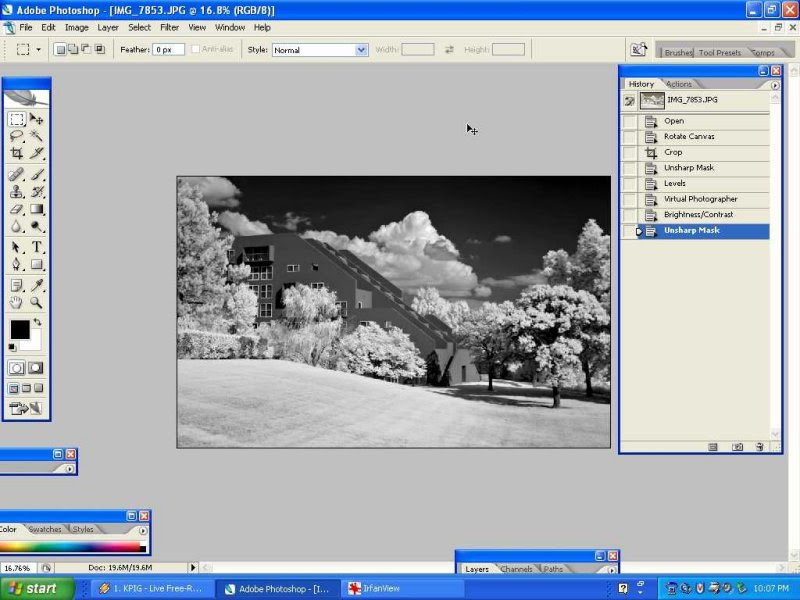Select the Eraser tool
Viewport: 800px width, 600px height.
click(16, 209)
